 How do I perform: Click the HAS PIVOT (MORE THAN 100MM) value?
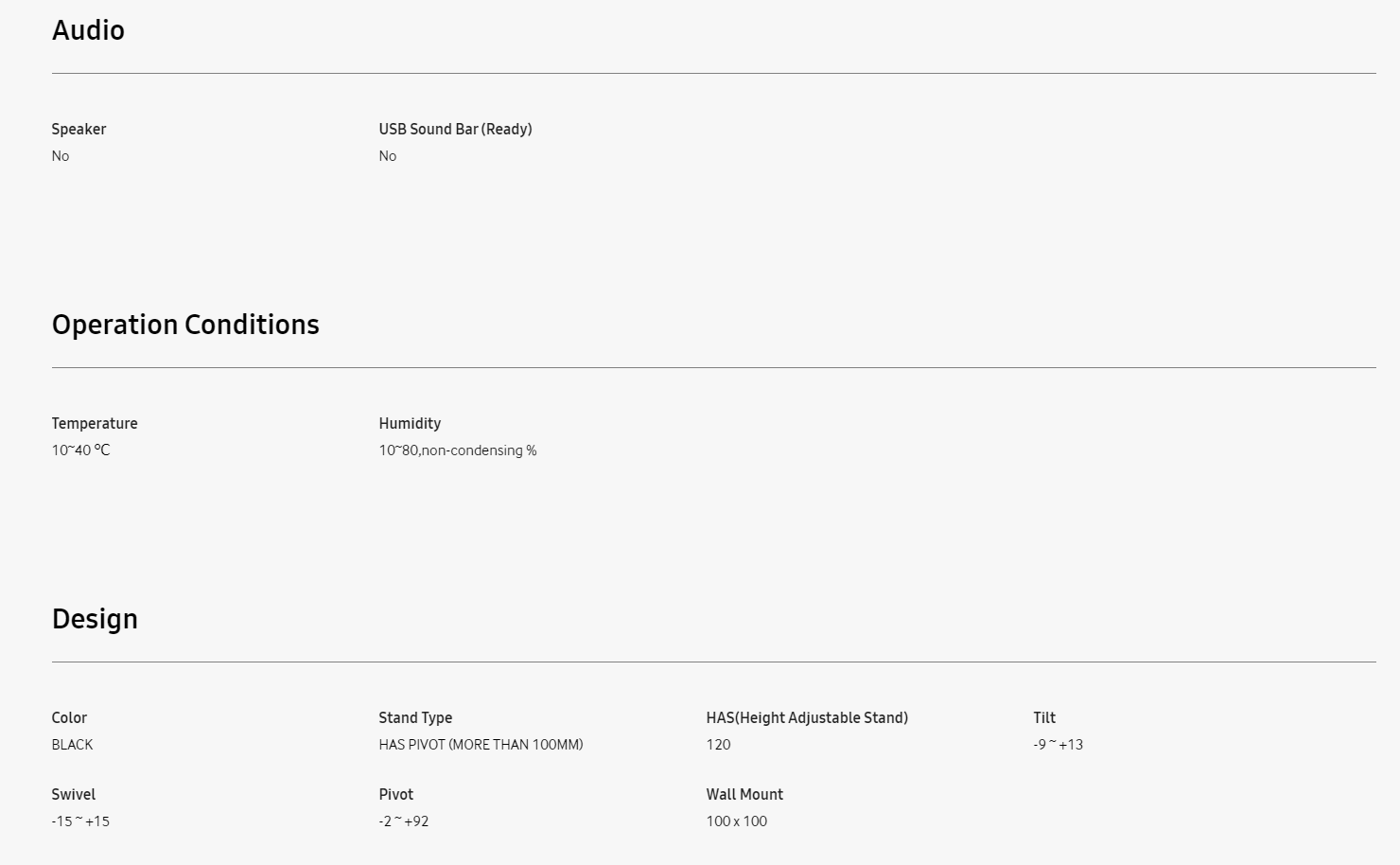(x=481, y=745)
